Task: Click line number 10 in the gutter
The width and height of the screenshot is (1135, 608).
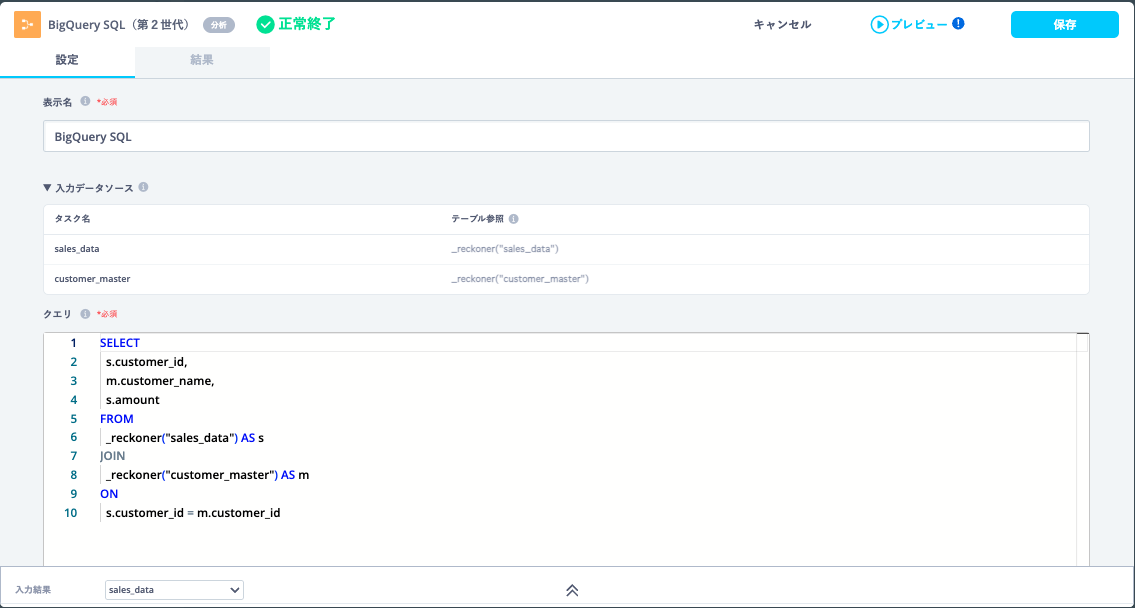Action: pos(70,513)
